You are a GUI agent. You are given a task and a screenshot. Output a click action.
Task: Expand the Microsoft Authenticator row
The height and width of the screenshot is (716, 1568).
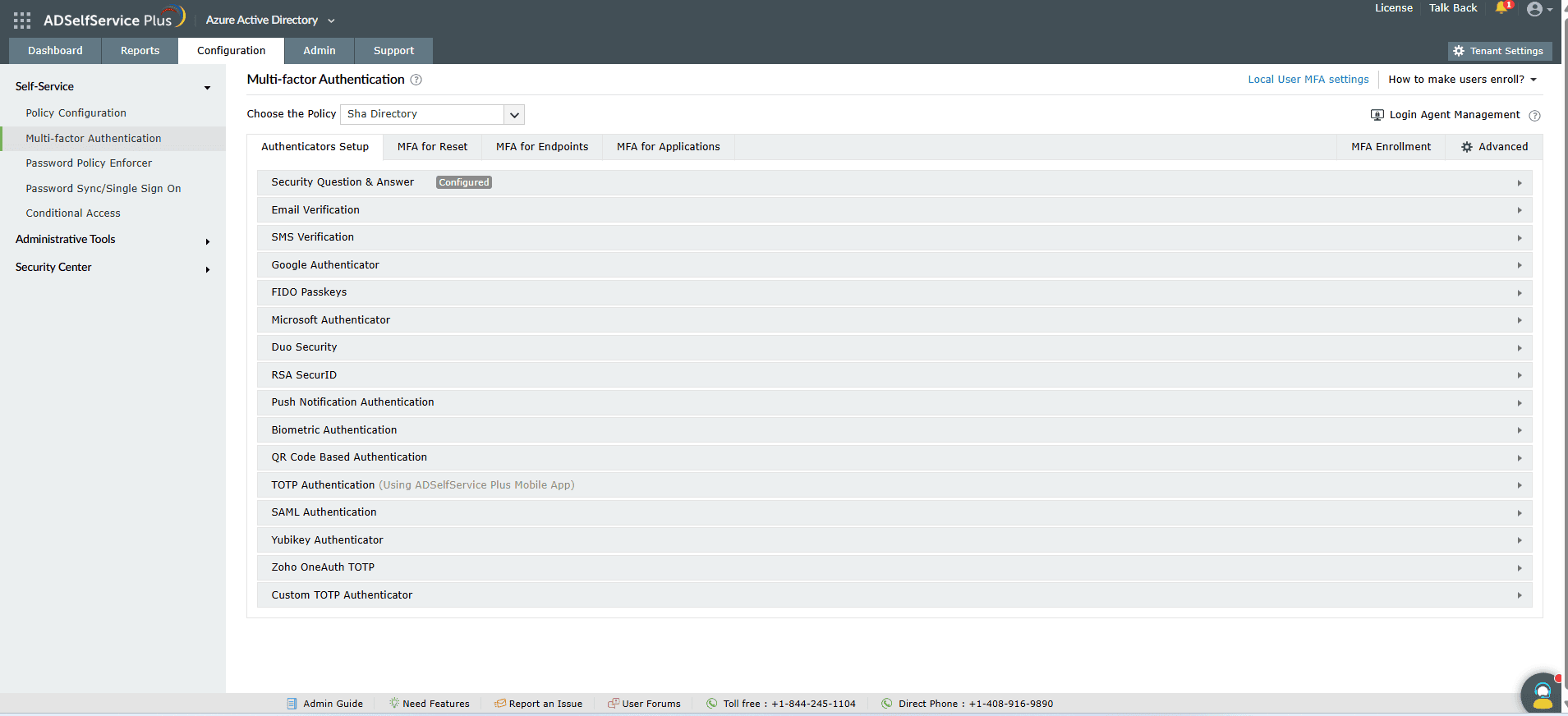894,320
